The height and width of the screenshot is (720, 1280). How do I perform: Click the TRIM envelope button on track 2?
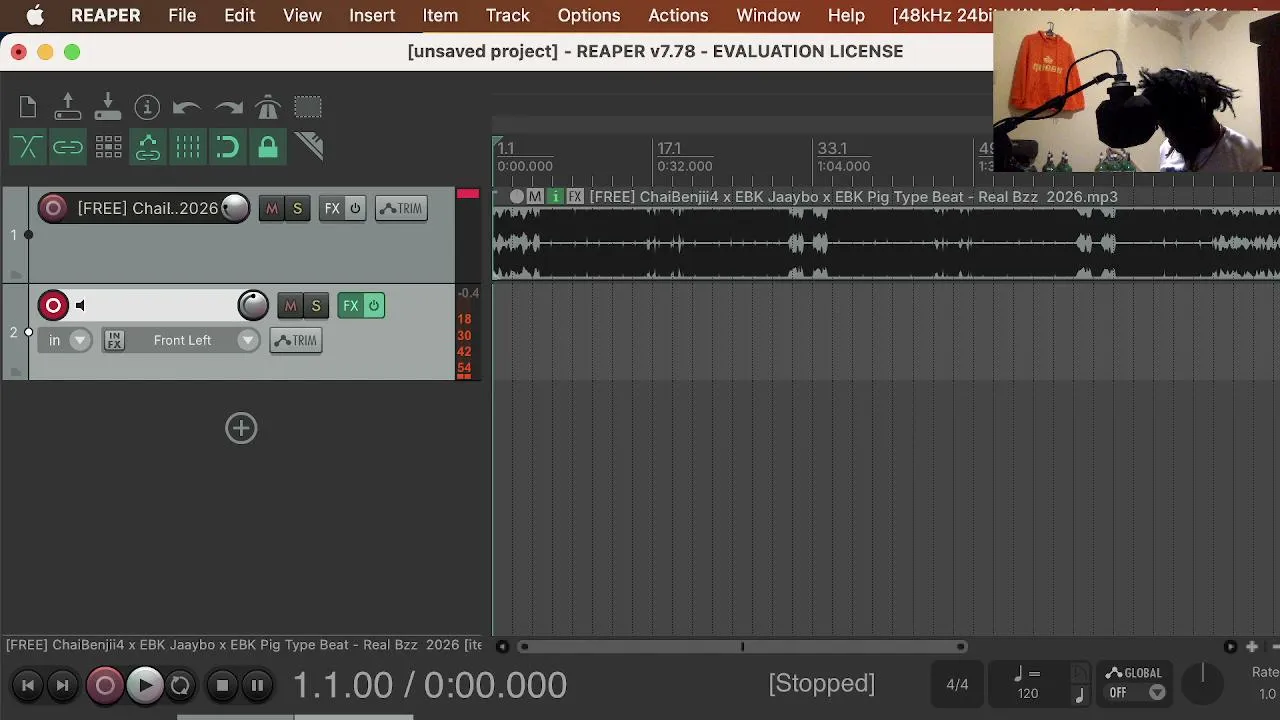(x=296, y=341)
